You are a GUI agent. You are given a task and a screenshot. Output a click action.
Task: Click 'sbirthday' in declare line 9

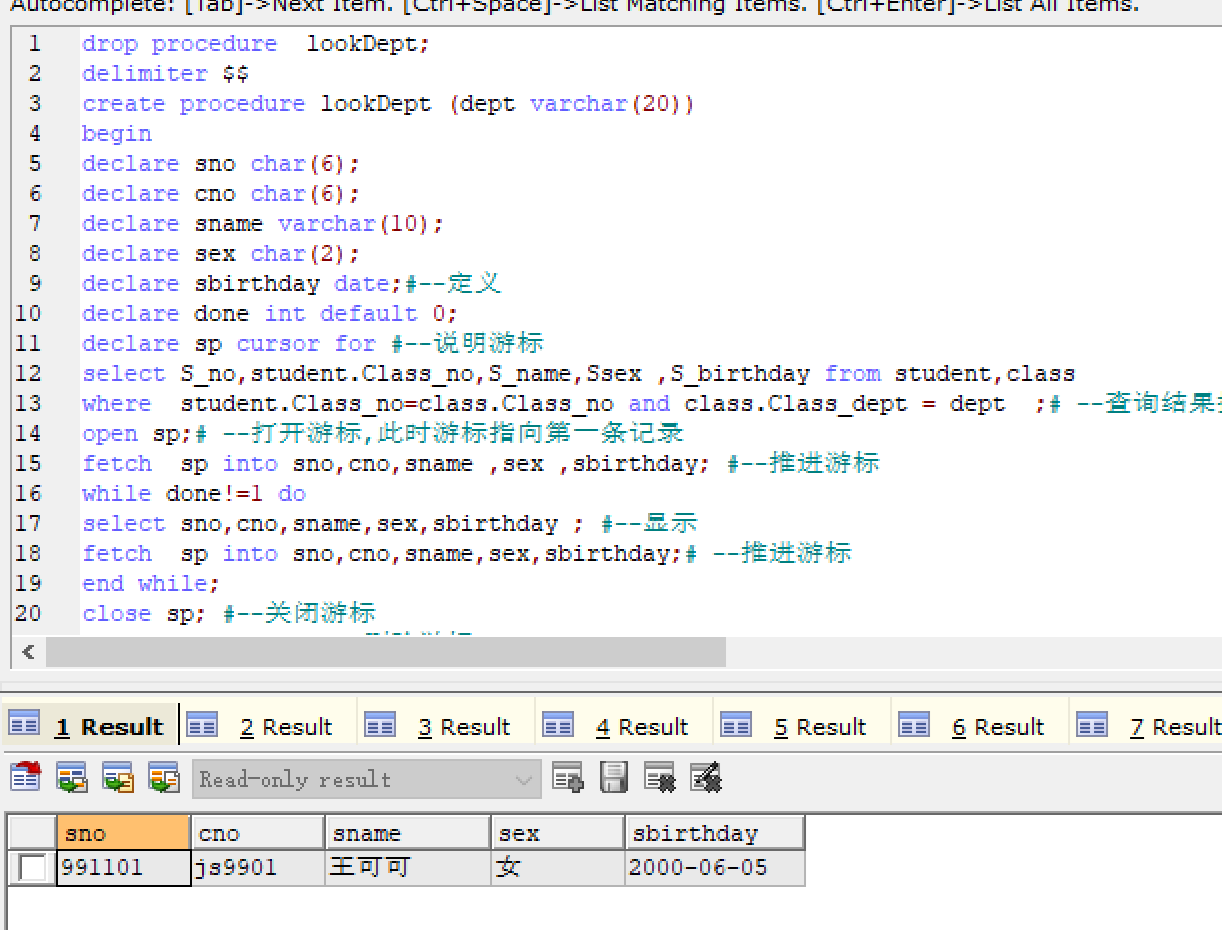pos(257,284)
